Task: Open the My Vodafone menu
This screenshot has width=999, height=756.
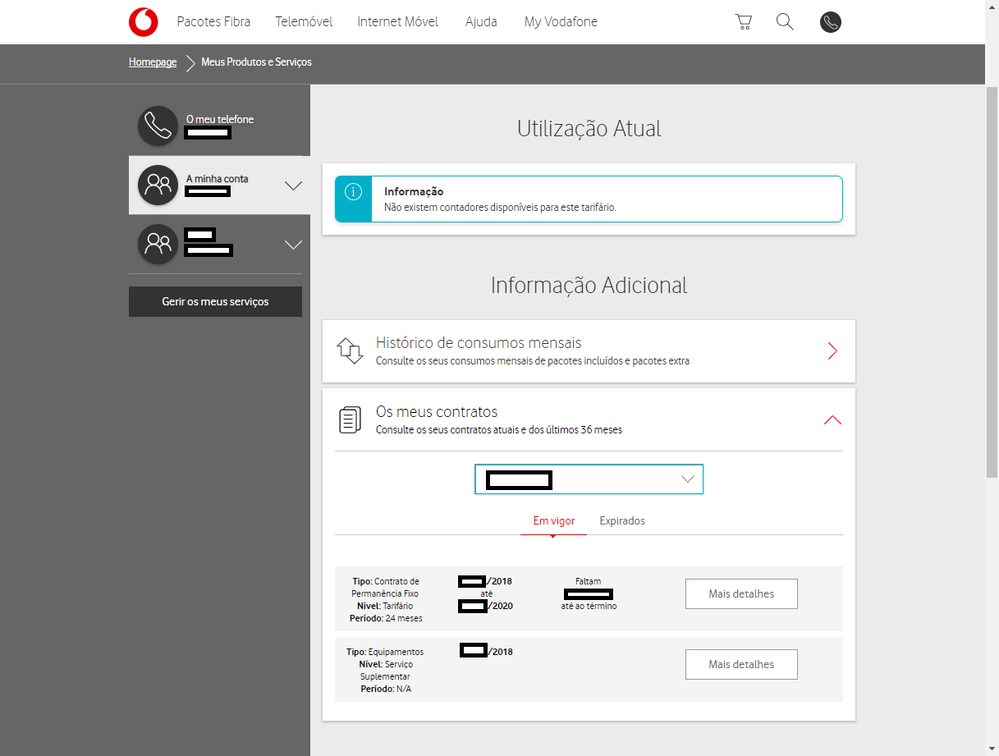Action: click(x=561, y=22)
